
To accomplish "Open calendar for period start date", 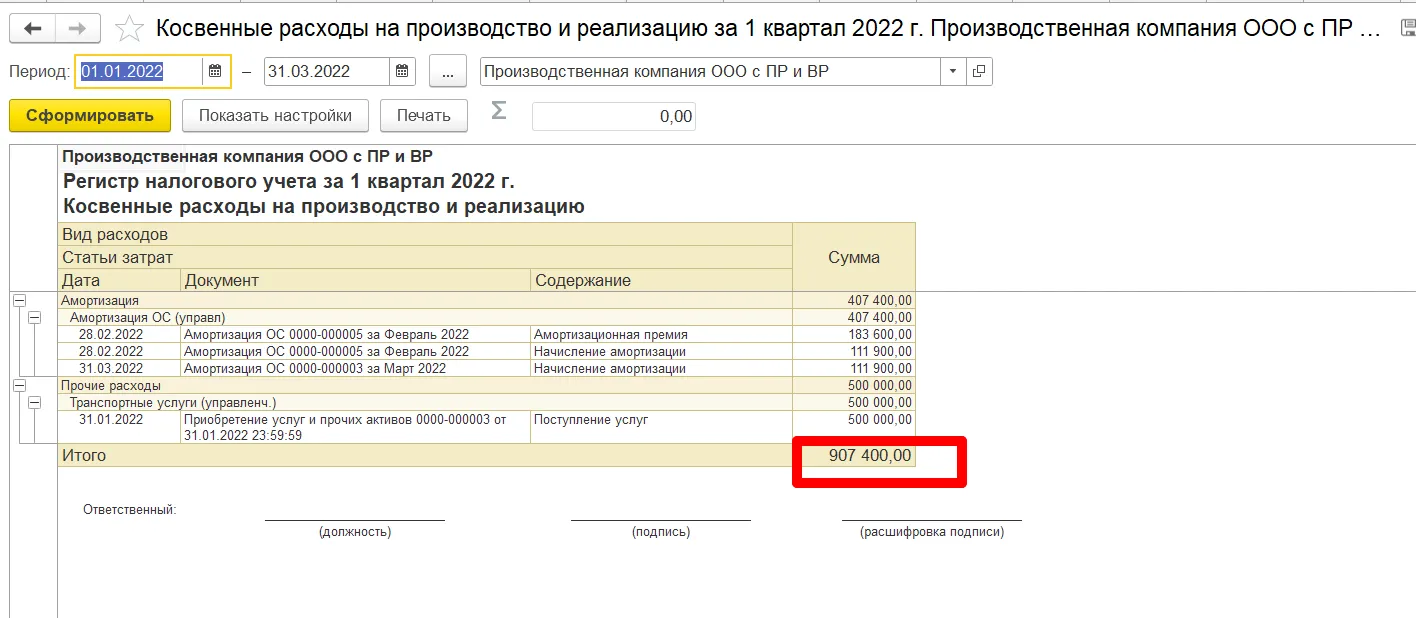I will pyautogui.click(x=215, y=72).
